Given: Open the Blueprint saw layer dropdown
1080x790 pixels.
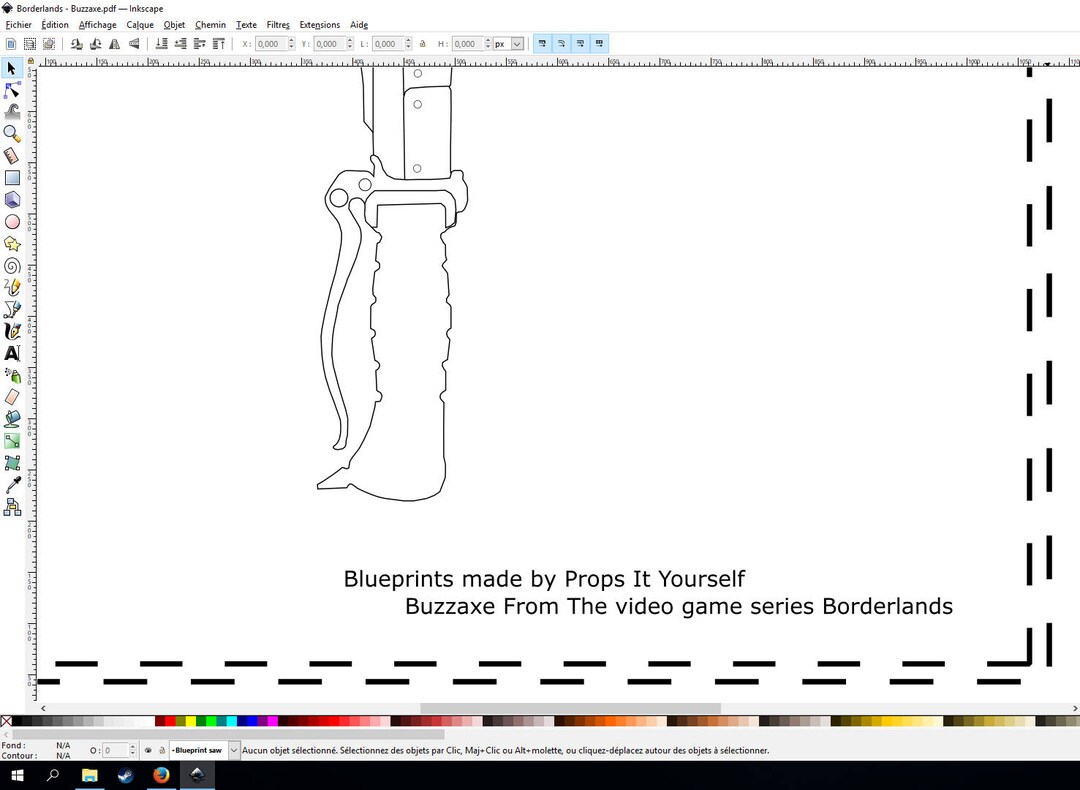Looking at the screenshot, I should pos(233,749).
